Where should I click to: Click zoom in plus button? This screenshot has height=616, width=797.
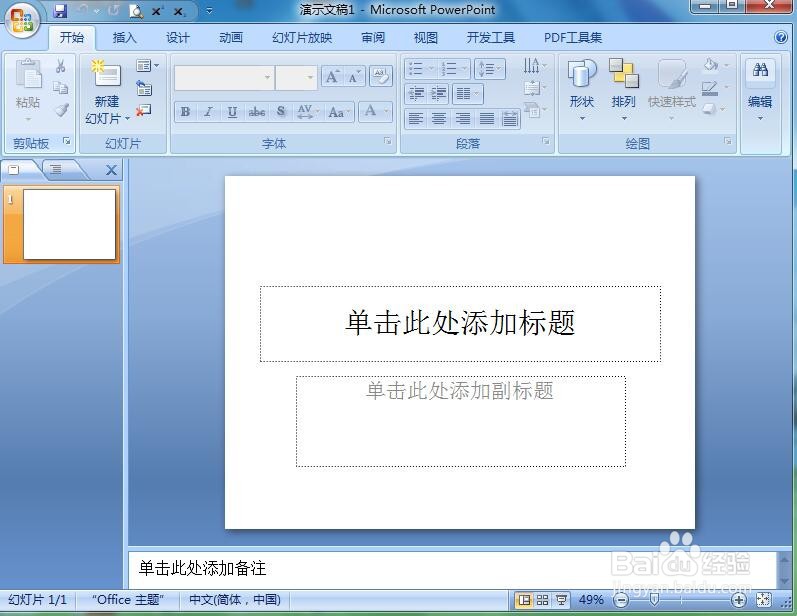739,600
